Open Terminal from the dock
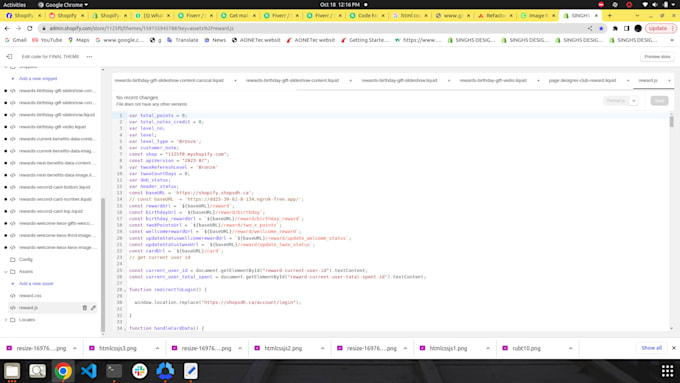Image resolution: width=680 pixels, height=383 pixels. (114, 371)
